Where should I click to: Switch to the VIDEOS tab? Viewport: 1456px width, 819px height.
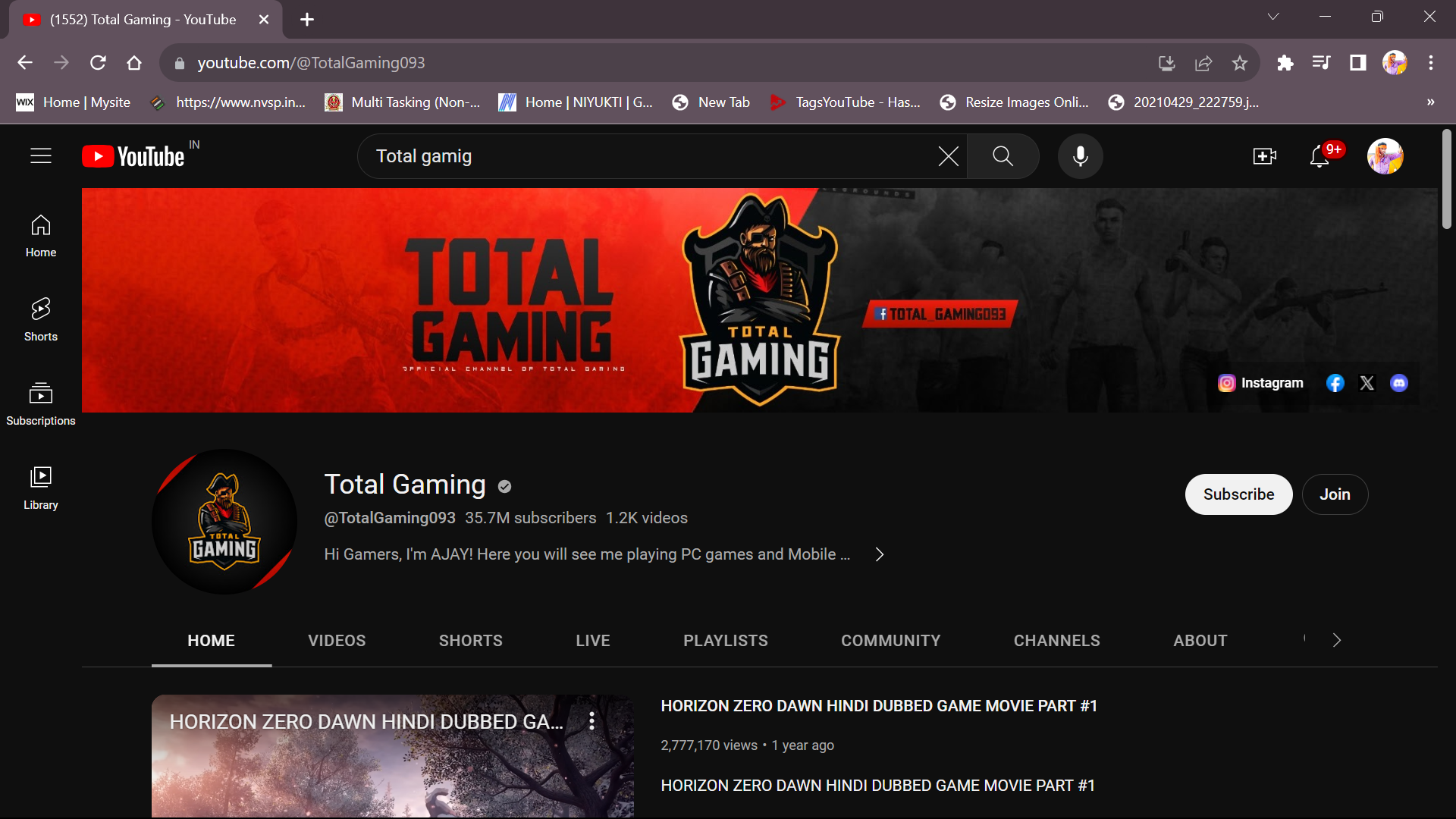coord(337,641)
